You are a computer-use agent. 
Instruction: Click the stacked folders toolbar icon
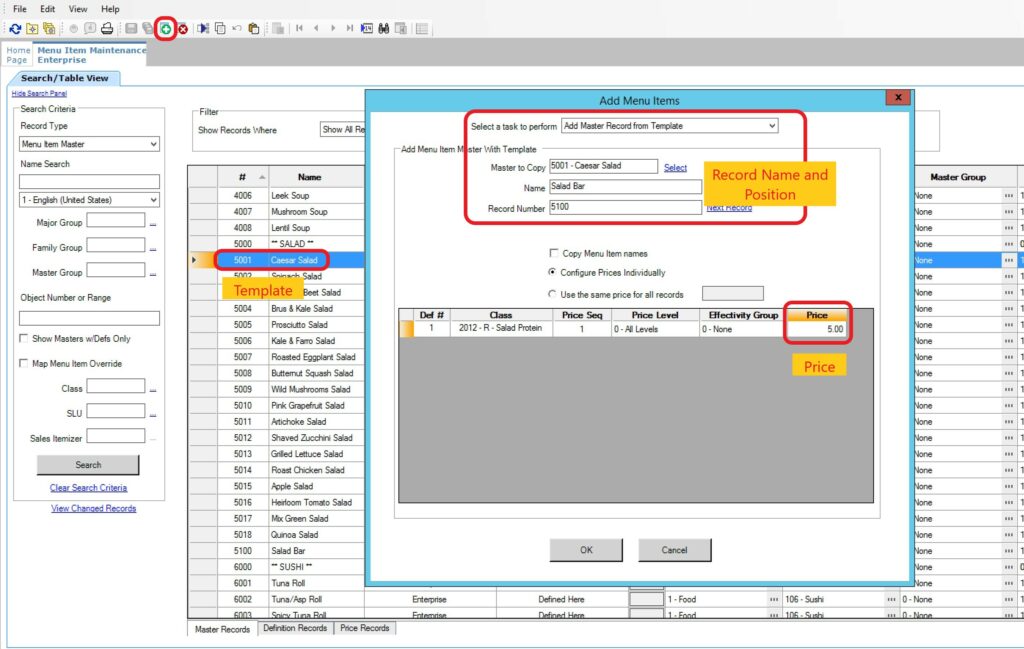tap(49, 29)
